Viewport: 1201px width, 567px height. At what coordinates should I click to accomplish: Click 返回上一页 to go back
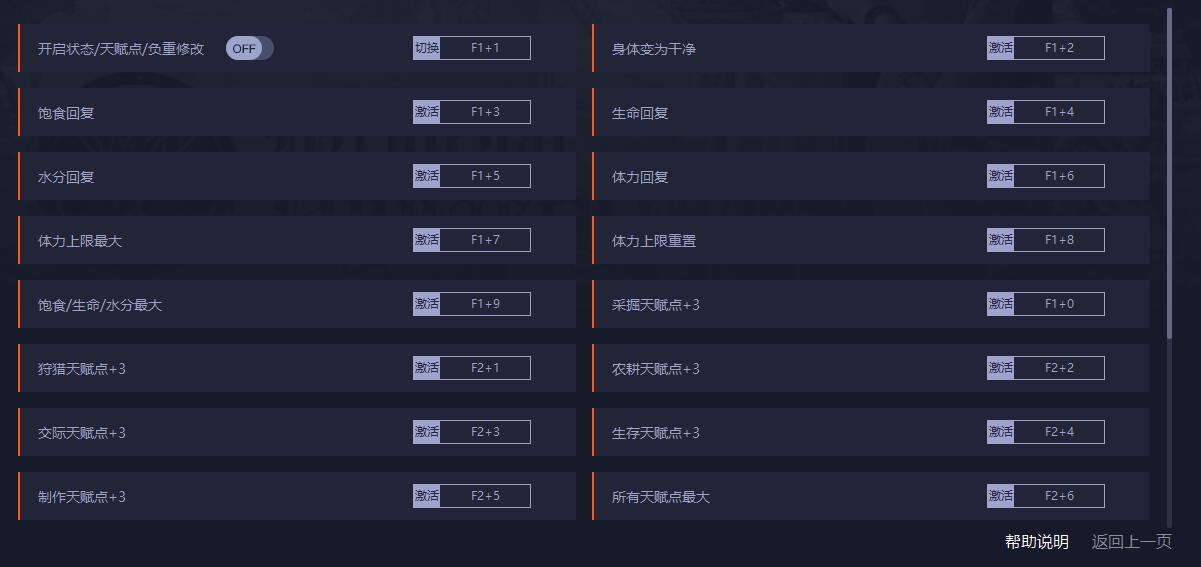point(1131,542)
